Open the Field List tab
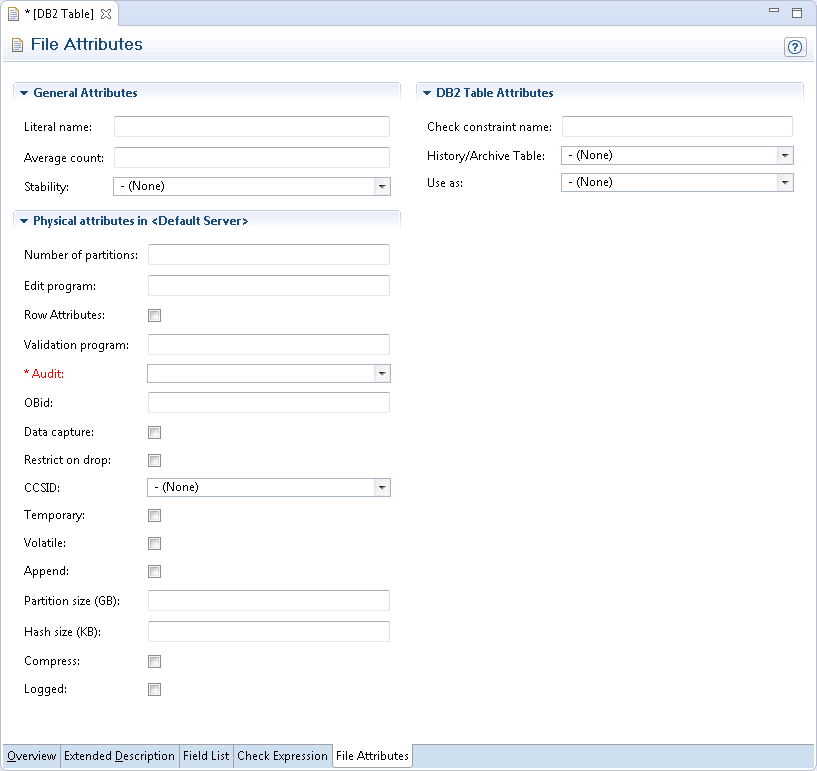The image size is (817, 771). (206, 756)
